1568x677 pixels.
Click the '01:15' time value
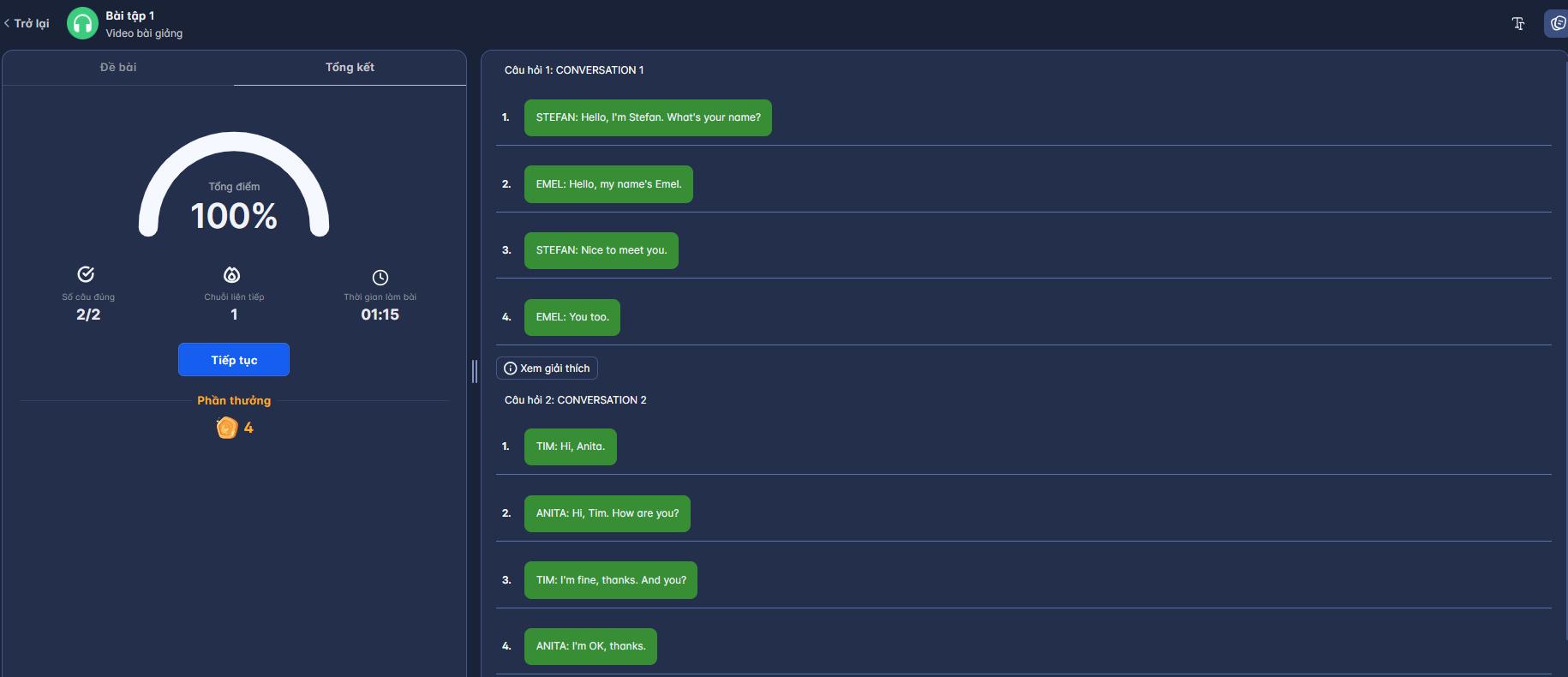click(x=380, y=315)
